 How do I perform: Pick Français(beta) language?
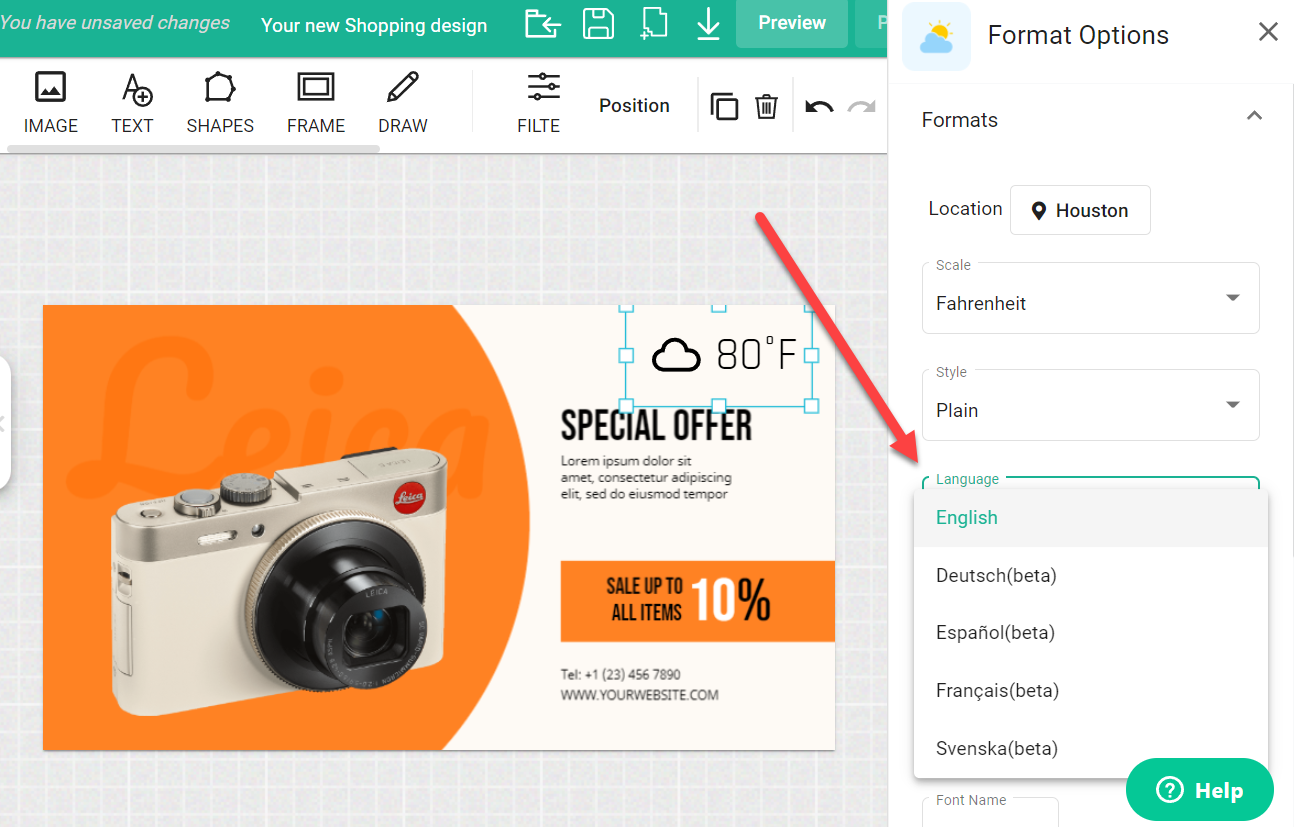click(x=1091, y=690)
